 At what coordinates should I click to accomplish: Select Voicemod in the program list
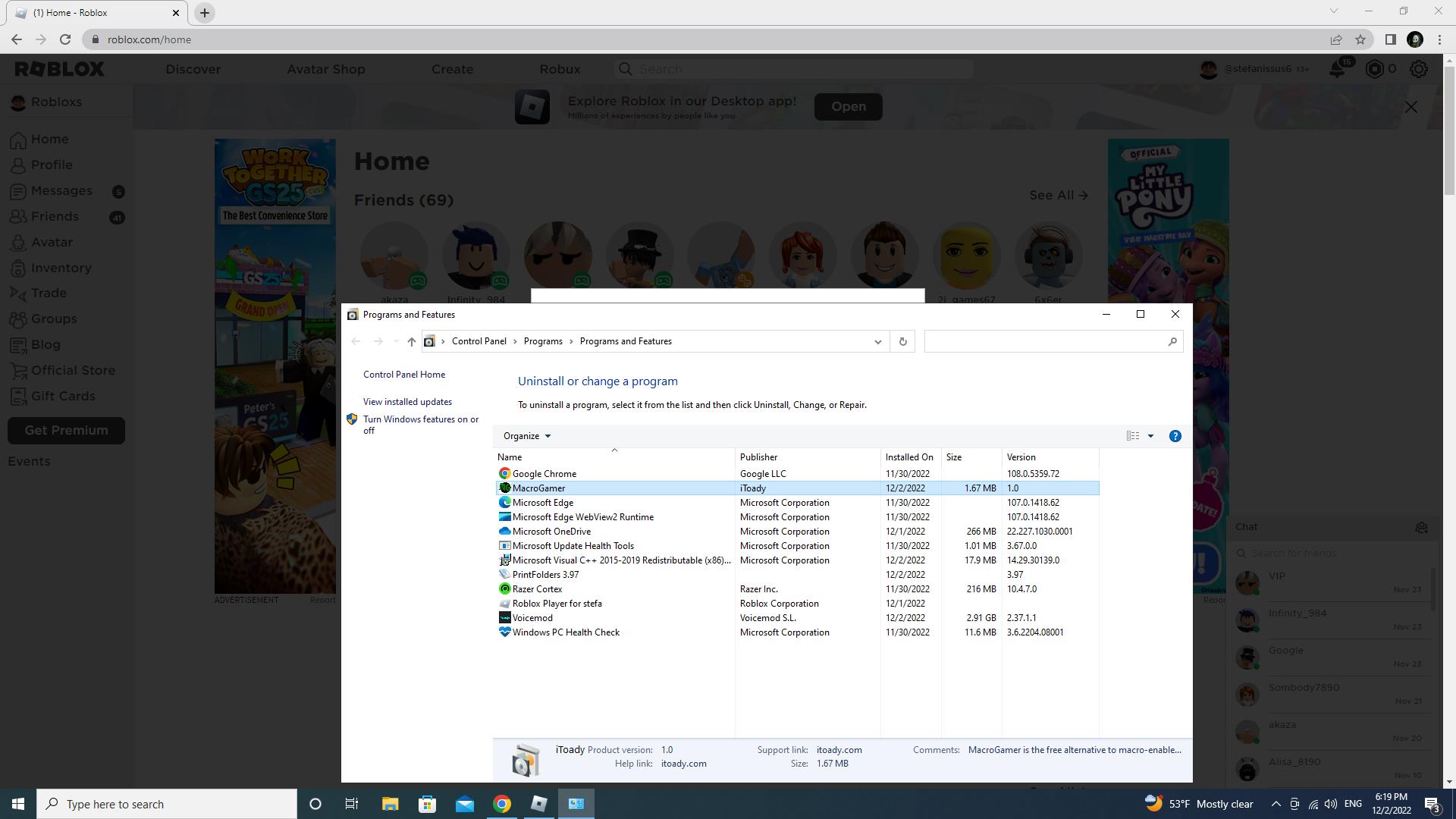tap(532, 618)
